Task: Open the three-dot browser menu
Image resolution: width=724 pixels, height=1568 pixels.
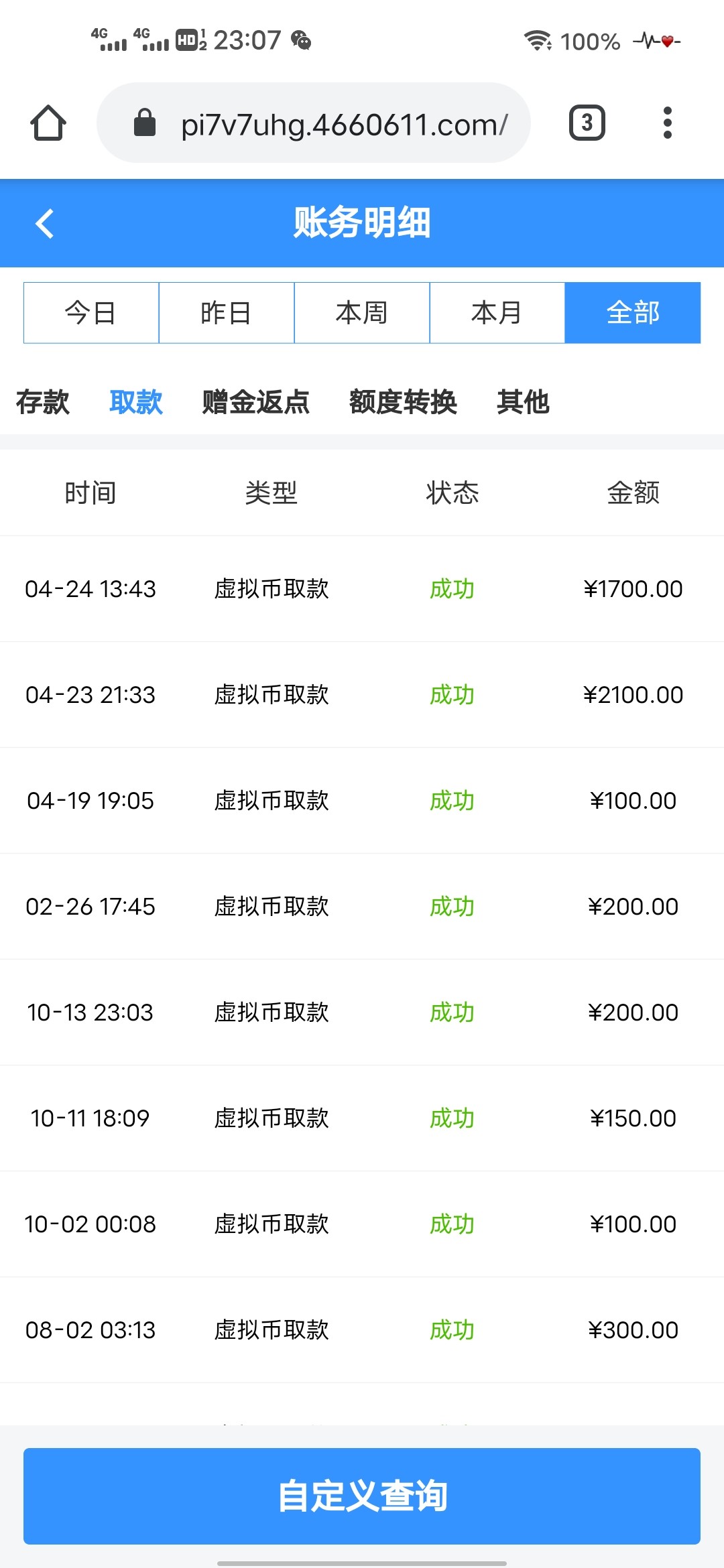Action: click(x=667, y=123)
